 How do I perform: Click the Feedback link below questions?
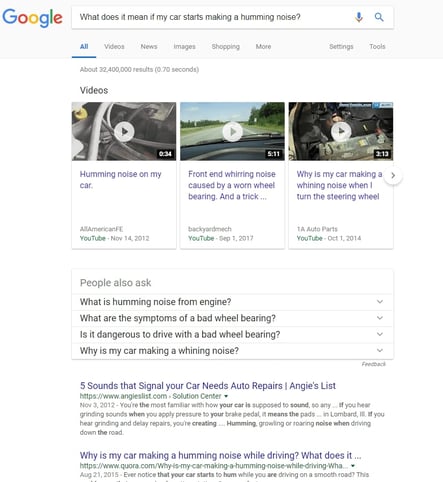(373, 364)
